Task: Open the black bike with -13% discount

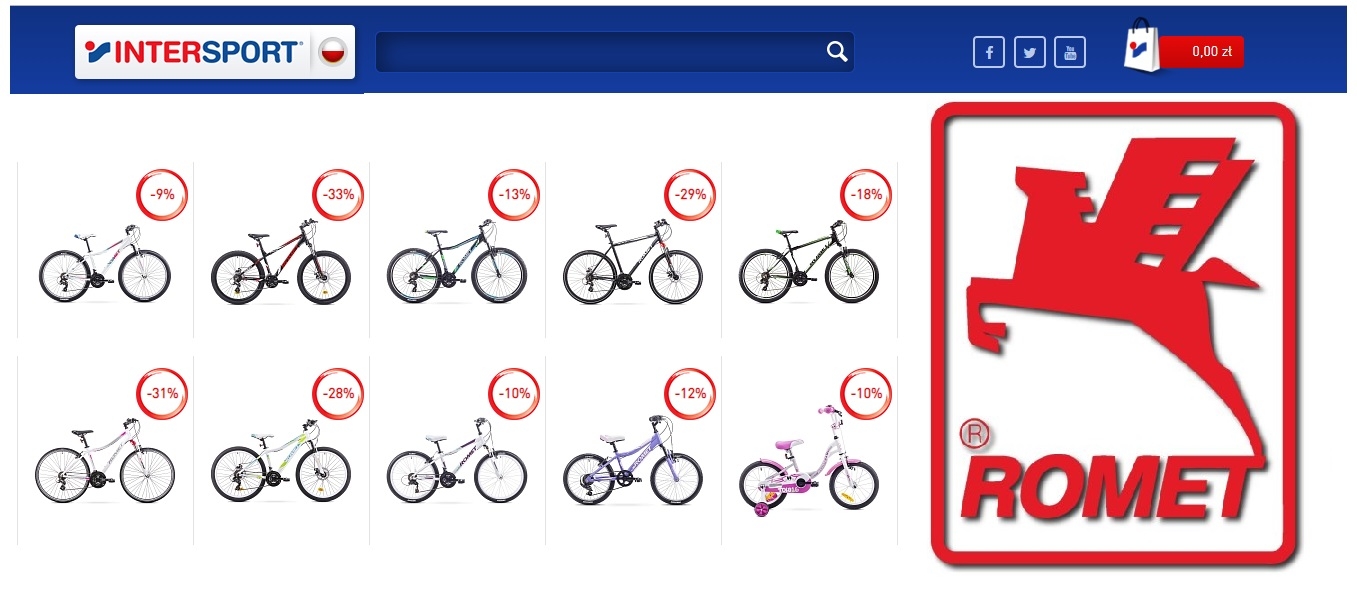Action: coord(457,262)
